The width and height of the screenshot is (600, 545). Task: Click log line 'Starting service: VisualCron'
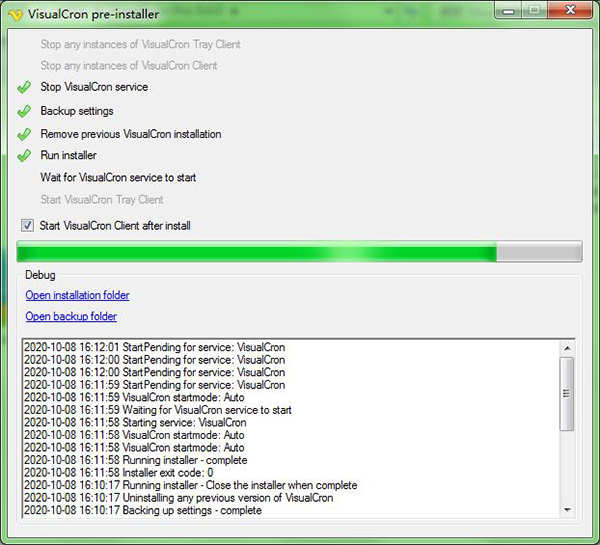tap(135, 423)
